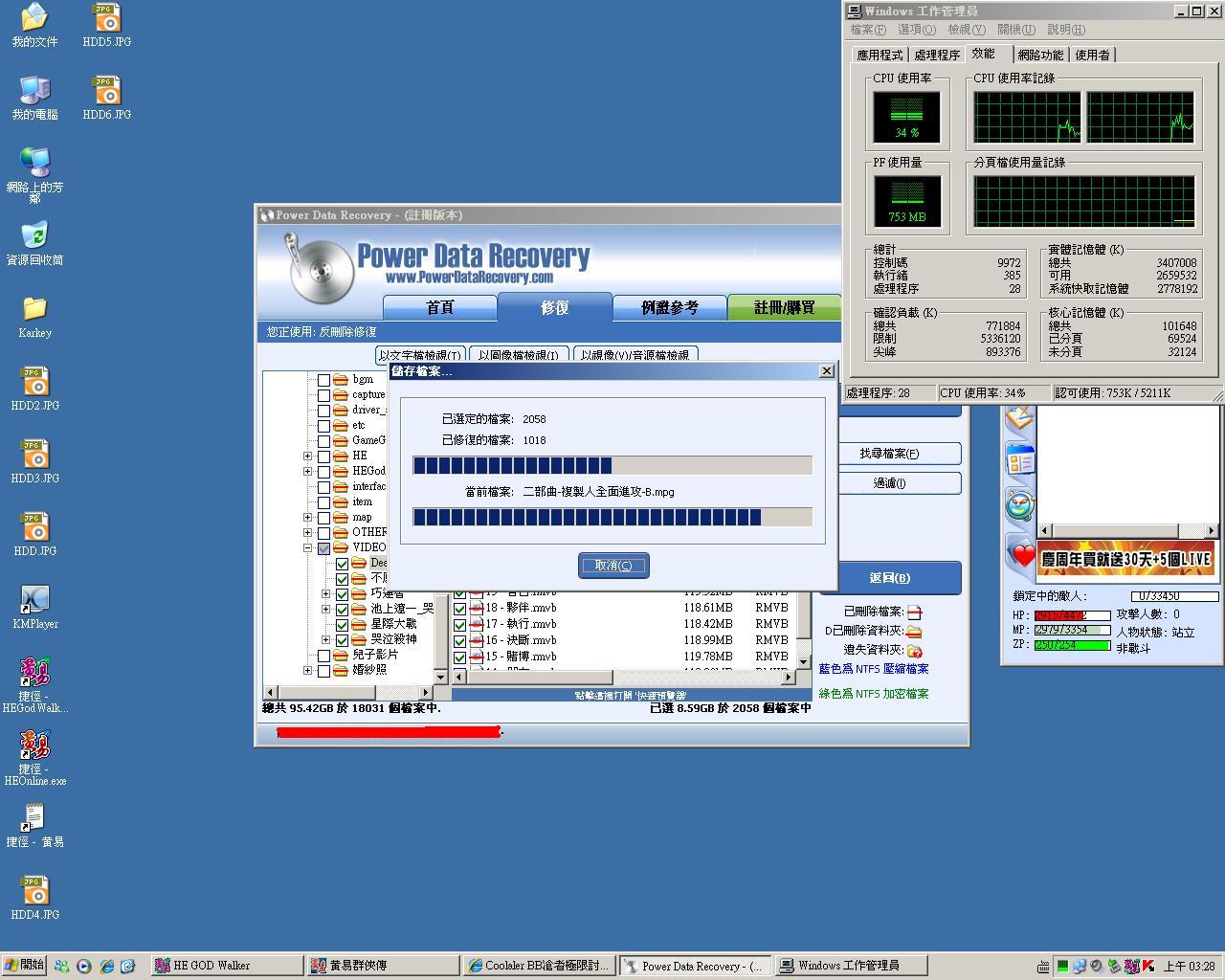Screen dimensions: 1225x980
Task: Click the current file progress bar
Action: pyautogui.click(x=612, y=517)
